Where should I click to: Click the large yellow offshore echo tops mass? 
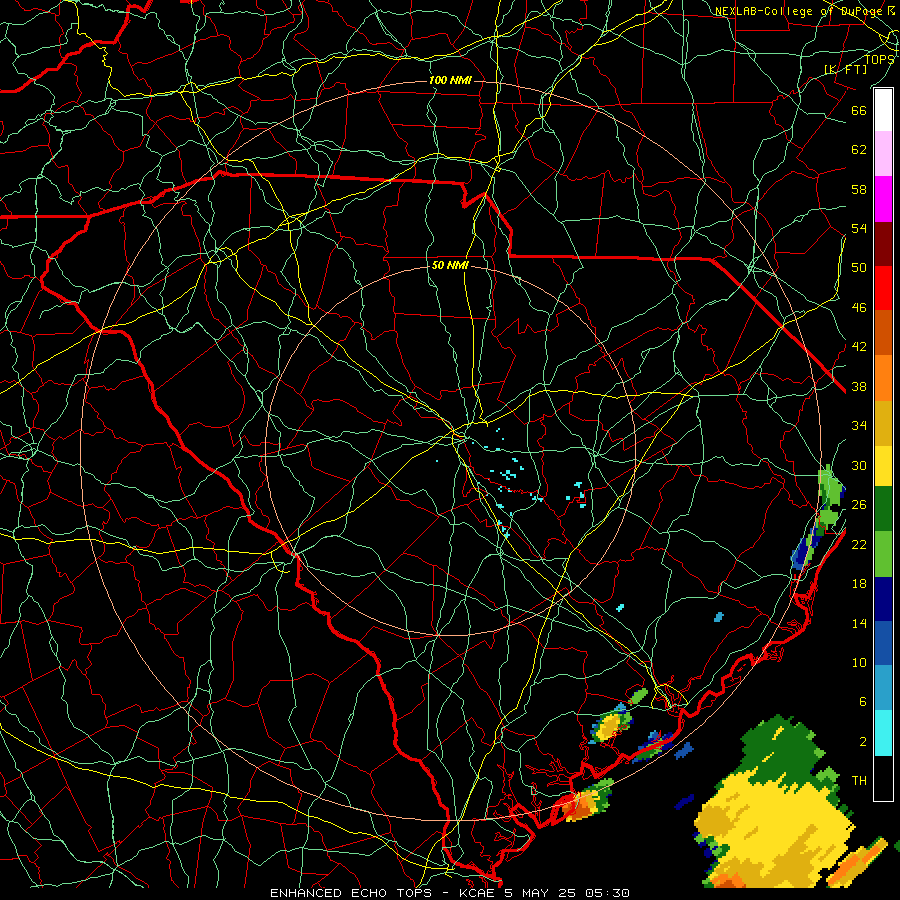point(772,829)
